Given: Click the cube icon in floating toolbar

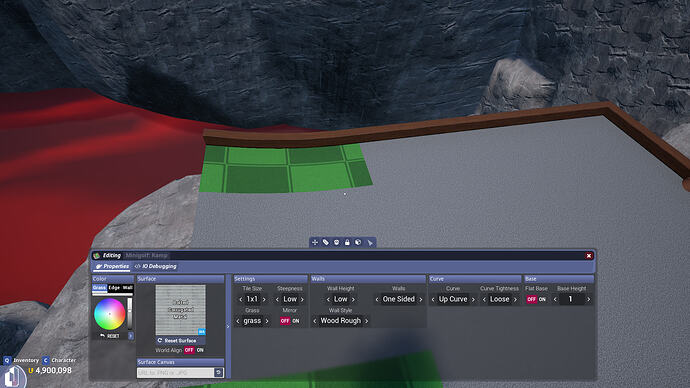Looking at the screenshot, I should [358, 242].
